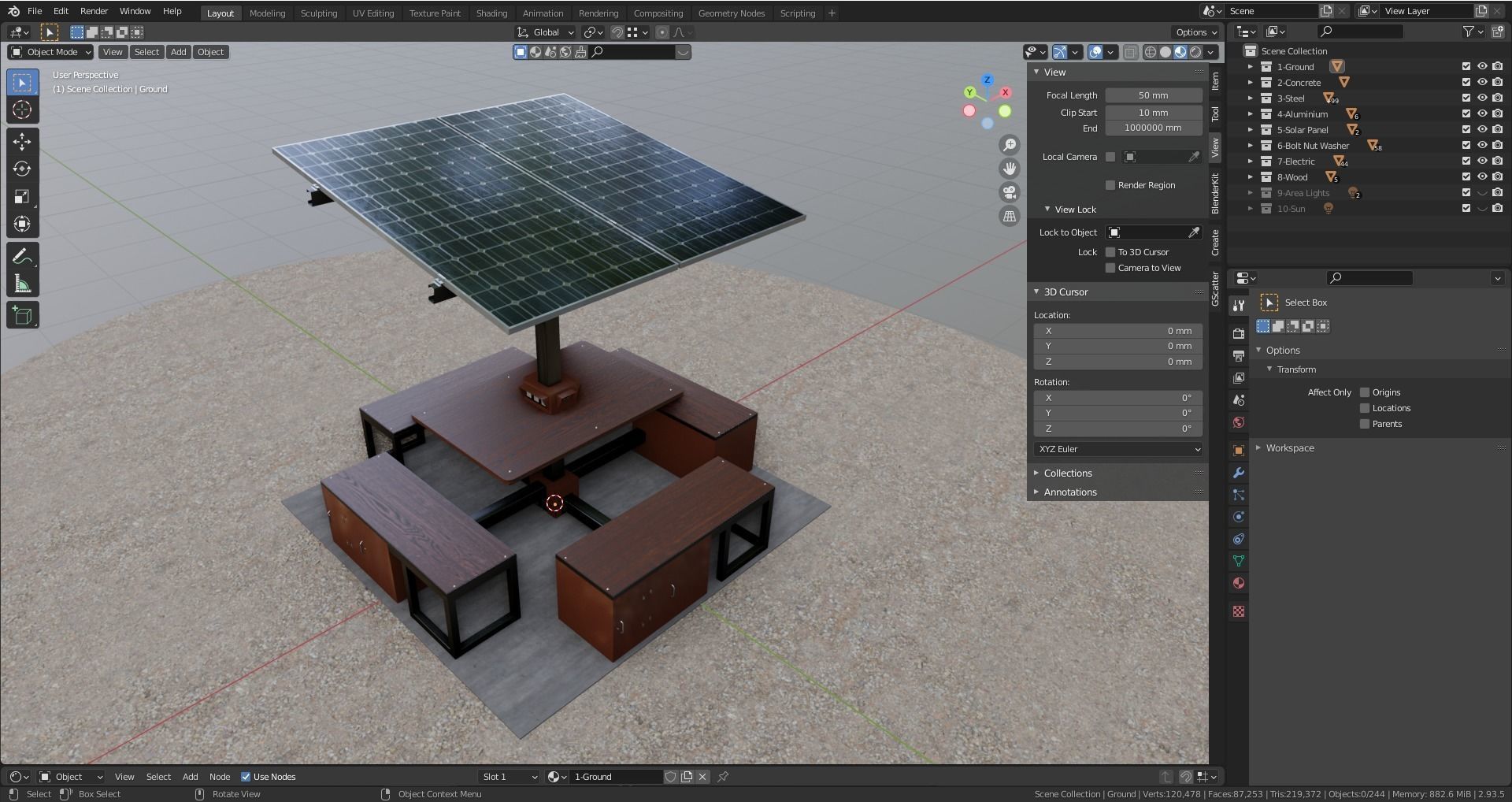Screen dimensions: 1512x802
Task: Check Lock To 3D Cursor
Action: (1110, 252)
